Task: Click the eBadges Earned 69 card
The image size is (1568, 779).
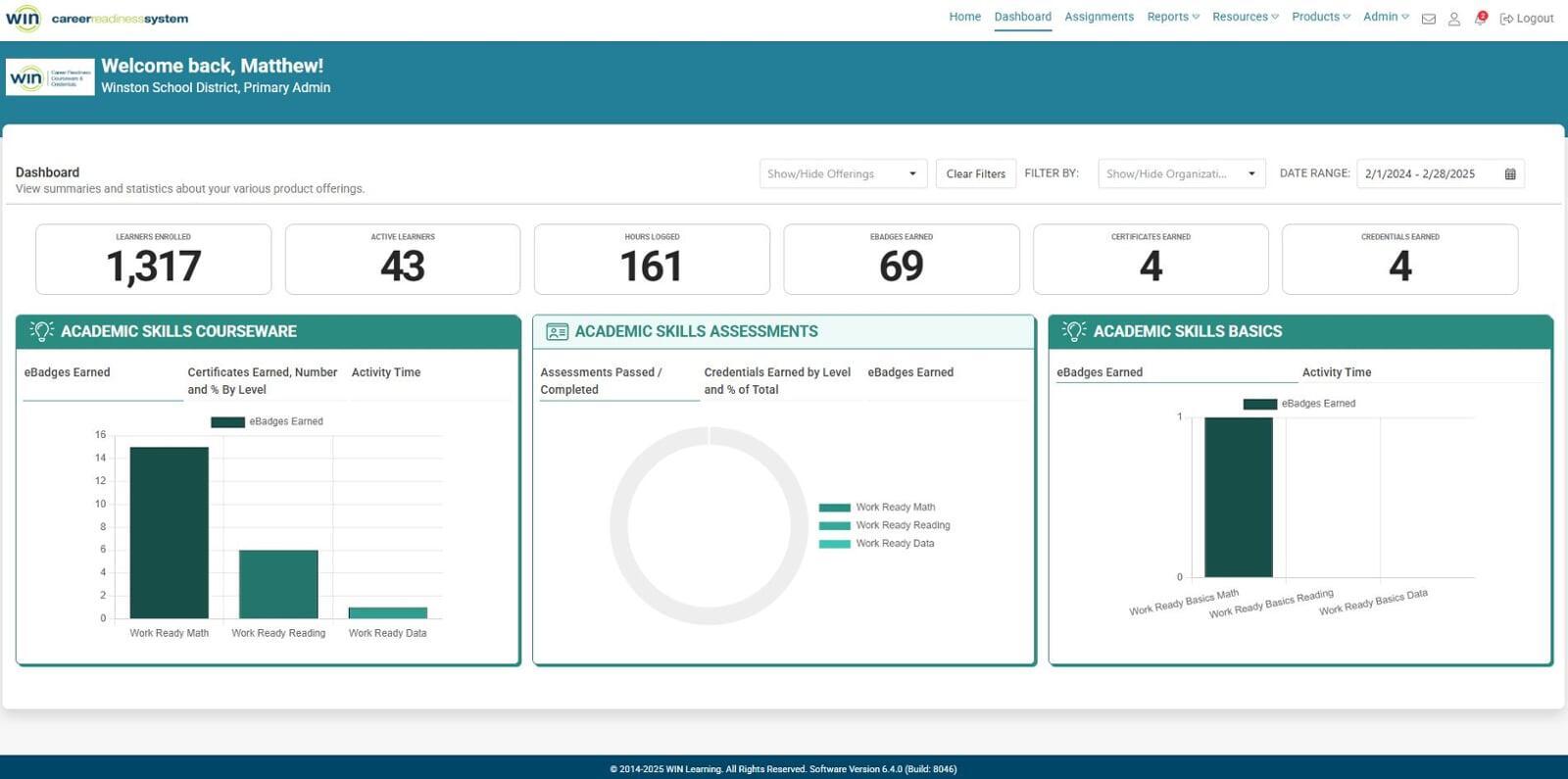Action: 902,260
